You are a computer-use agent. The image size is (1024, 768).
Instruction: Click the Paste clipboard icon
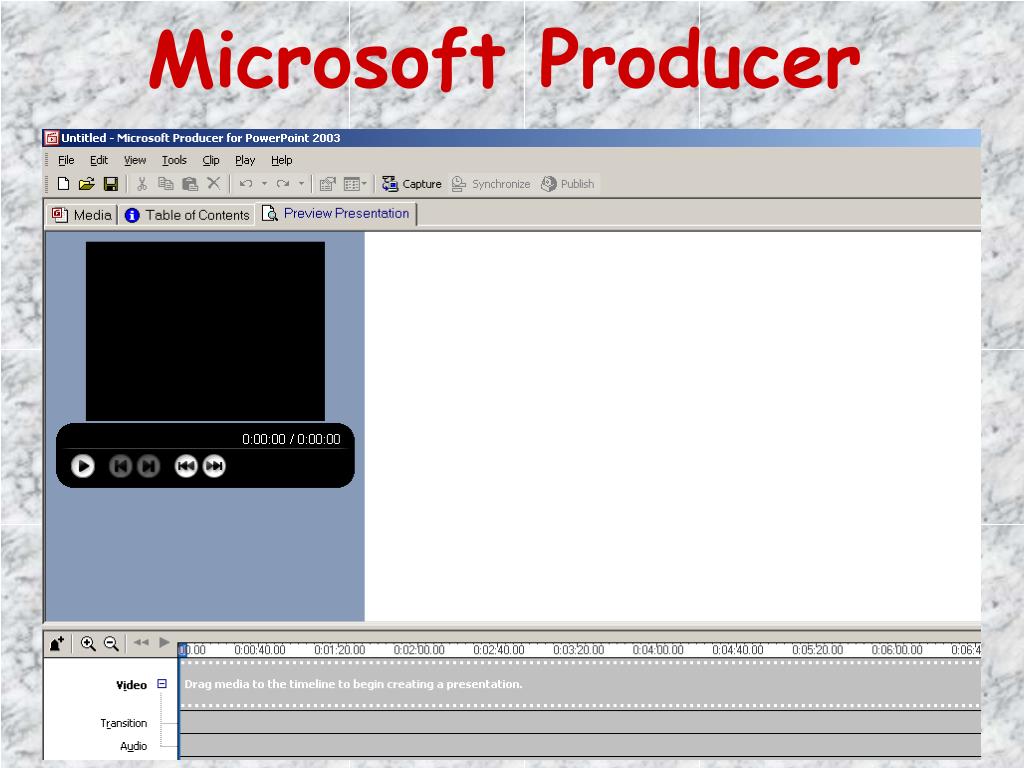(x=189, y=184)
